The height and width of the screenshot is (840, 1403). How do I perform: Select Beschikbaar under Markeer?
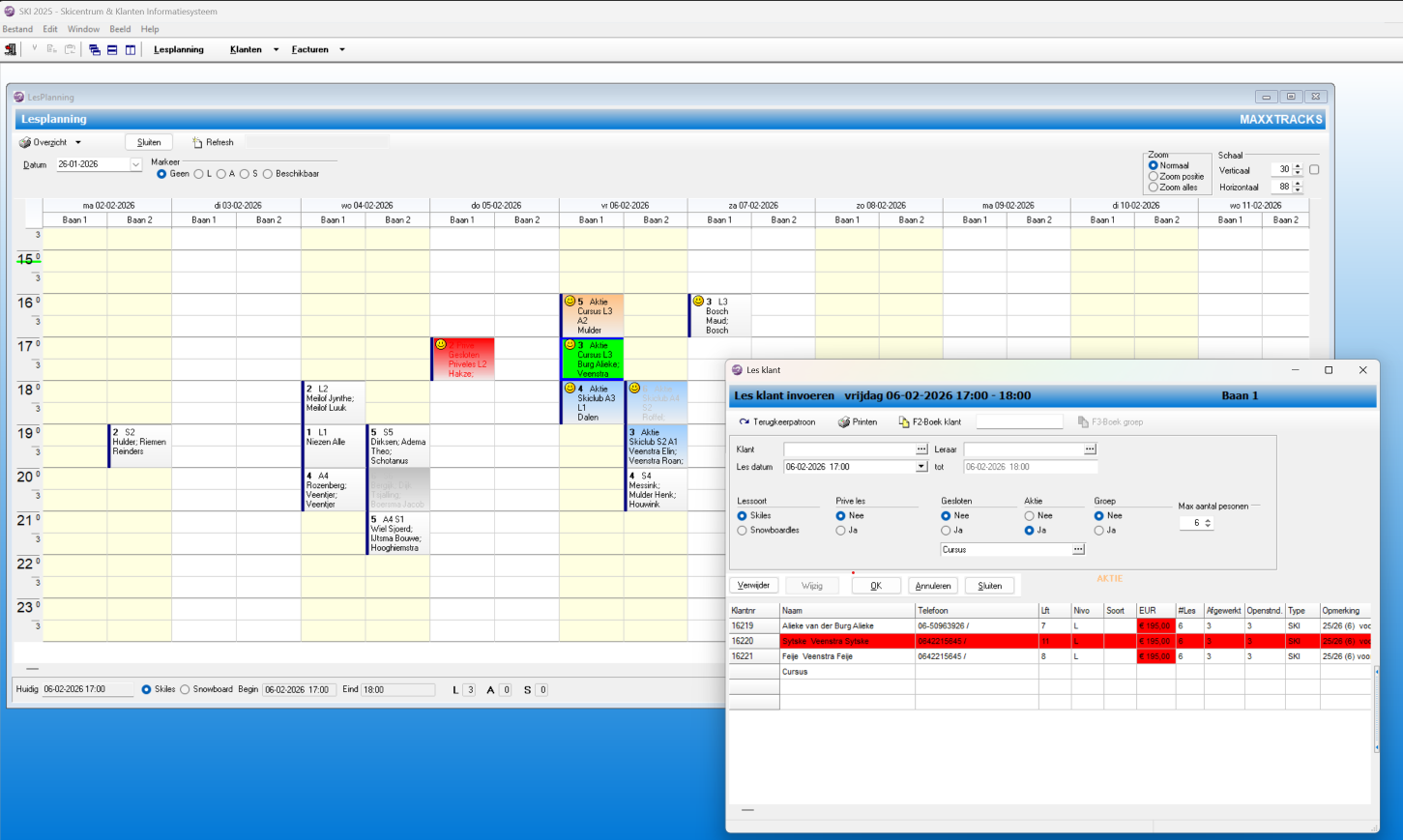pyautogui.click(x=268, y=174)
